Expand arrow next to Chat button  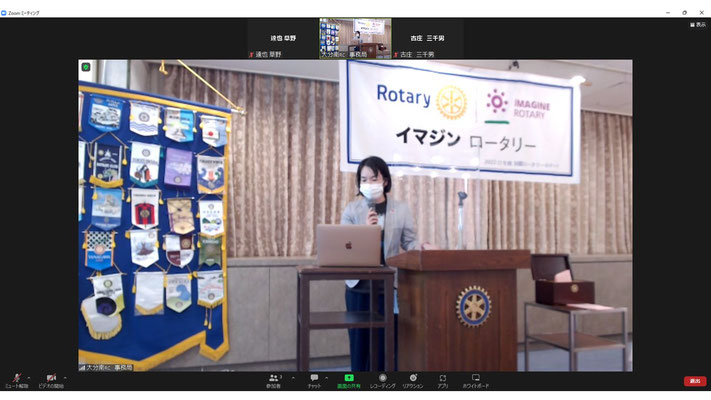point(326,378)
